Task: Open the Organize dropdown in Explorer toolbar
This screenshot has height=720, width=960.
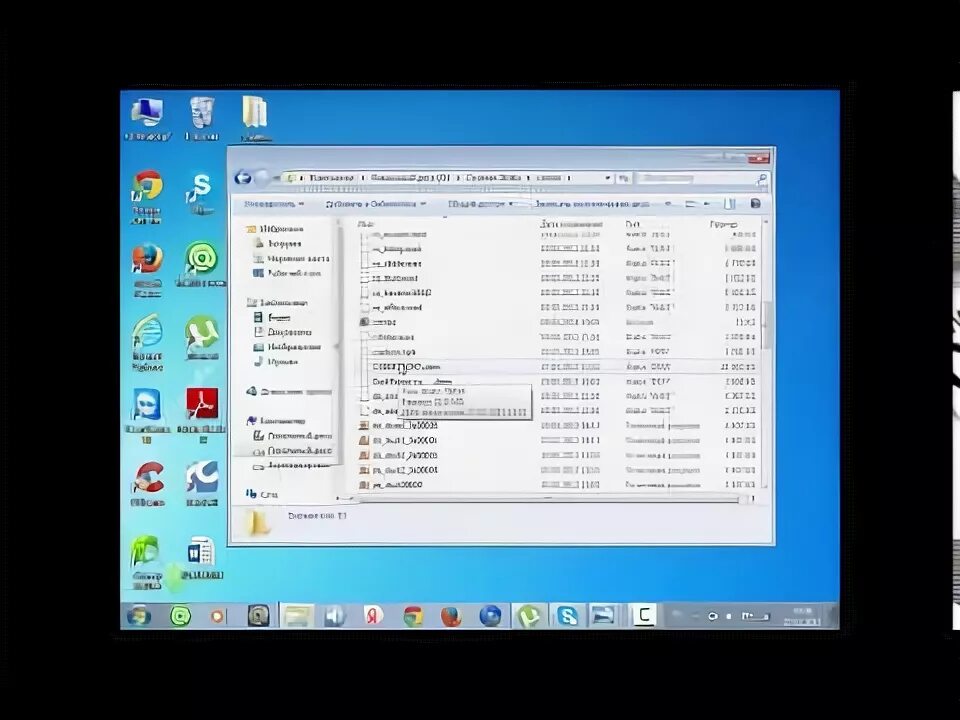Action: point(274,204)
